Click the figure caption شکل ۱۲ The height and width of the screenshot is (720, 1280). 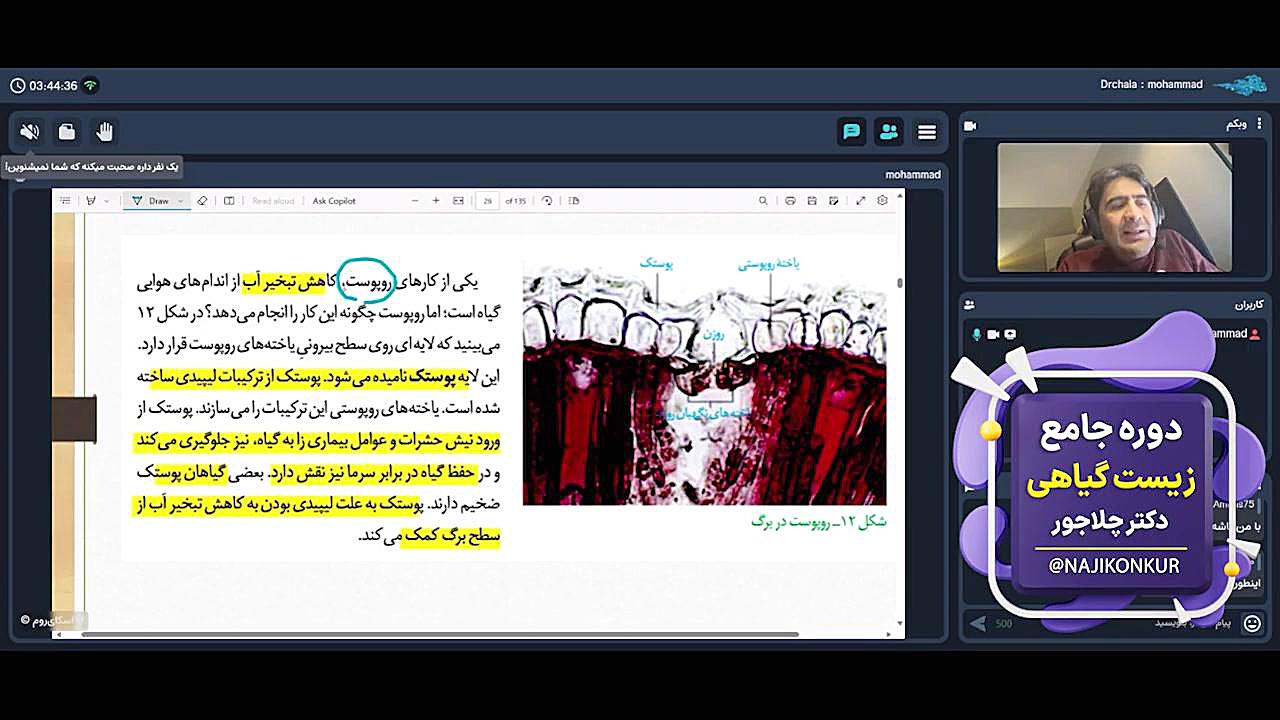pos(819,522)
